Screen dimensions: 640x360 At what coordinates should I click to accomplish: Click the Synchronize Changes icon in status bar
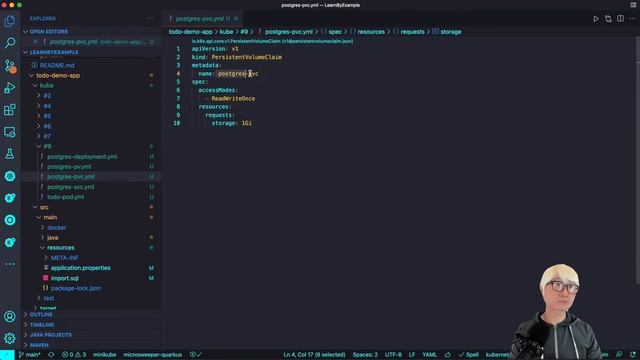click(x=51, y=355)
